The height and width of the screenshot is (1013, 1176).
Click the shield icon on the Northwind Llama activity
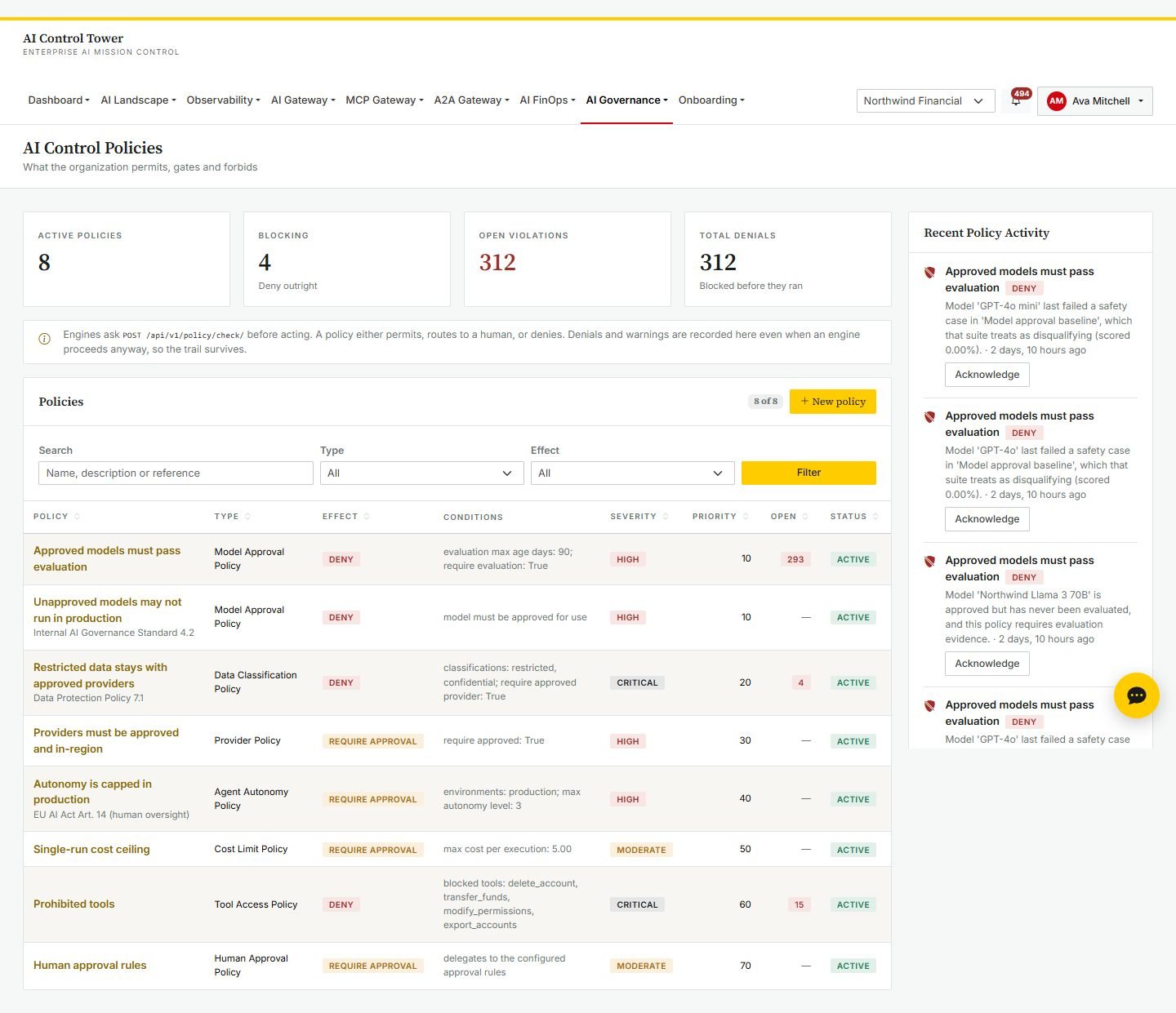pos(929,562)
